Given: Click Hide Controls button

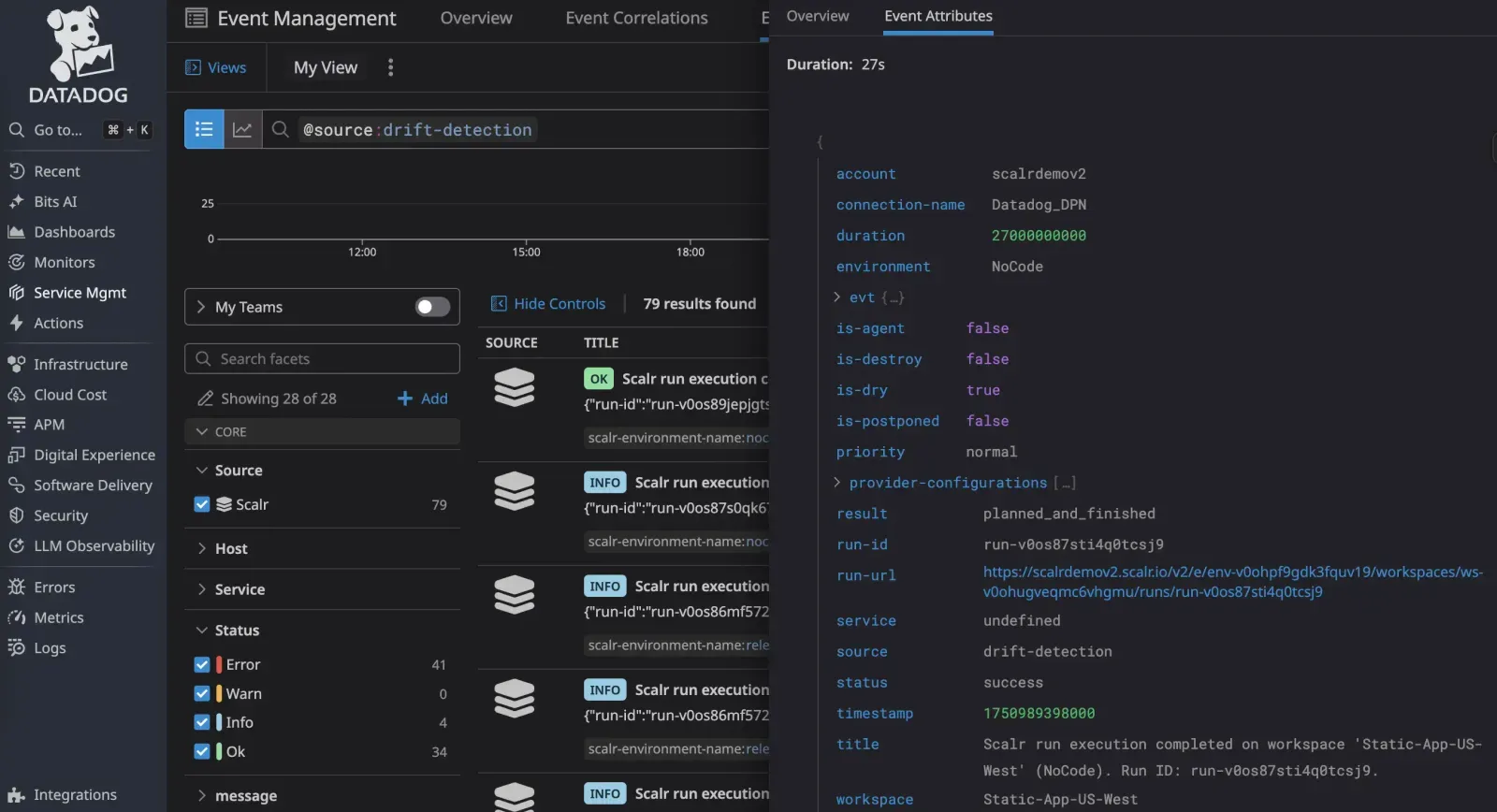Looking at the screenshot, I should [x=548, y=304].
